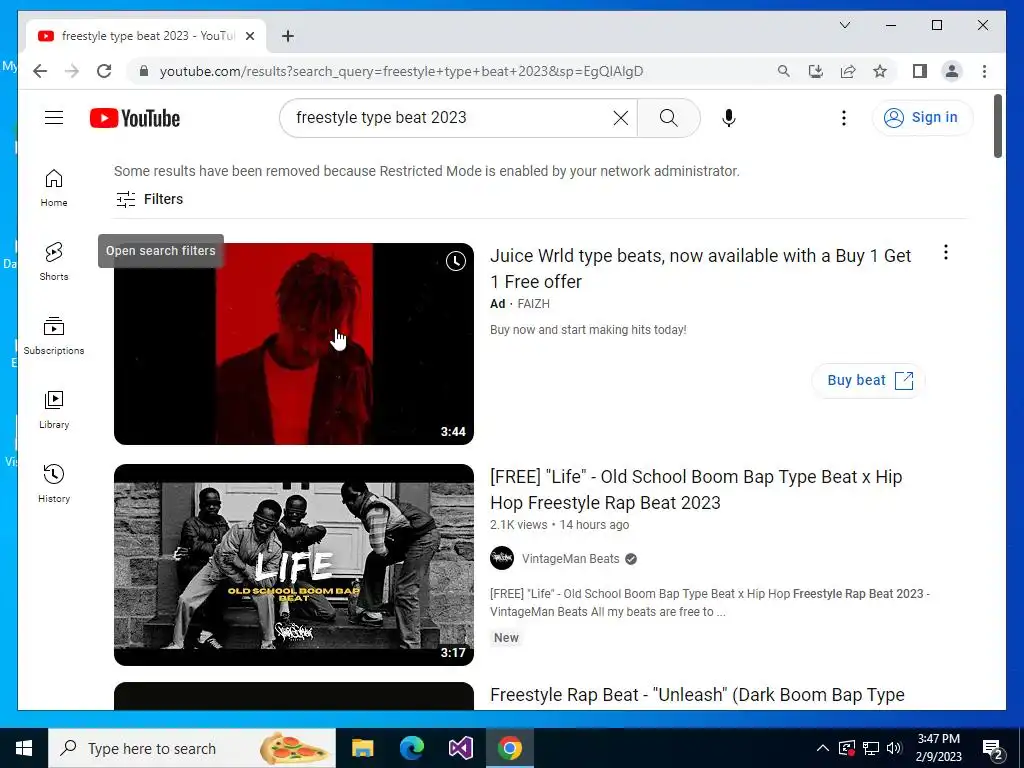Open History in the sidebar

coord(54,483)
